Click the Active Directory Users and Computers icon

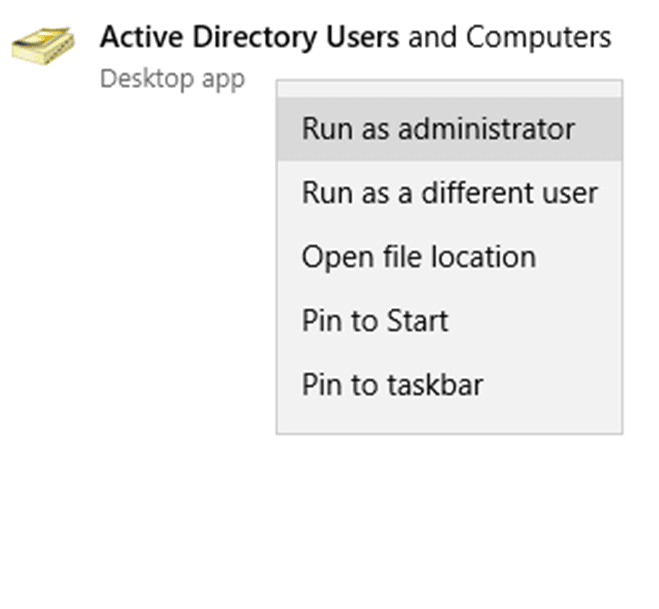point(42,47)
